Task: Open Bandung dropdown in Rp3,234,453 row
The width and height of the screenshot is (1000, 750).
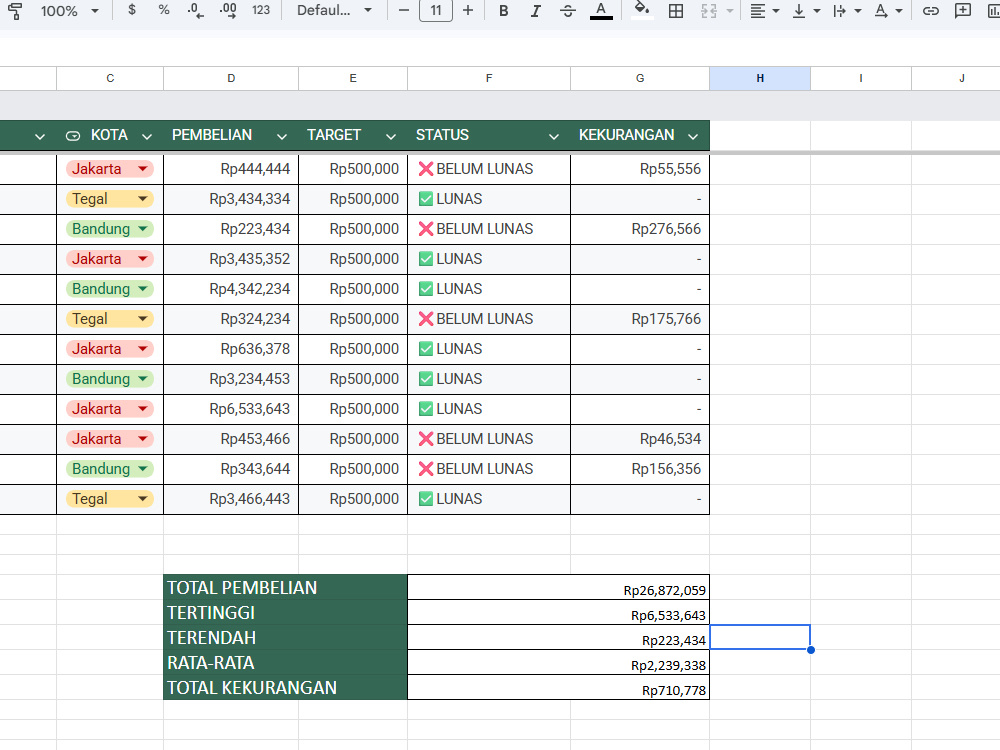Action: coord(143,379)
